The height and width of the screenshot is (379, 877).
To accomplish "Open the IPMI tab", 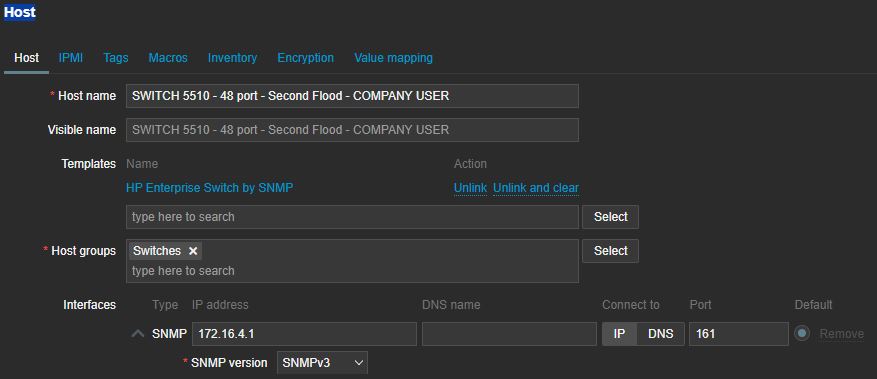I will point(71,58).
